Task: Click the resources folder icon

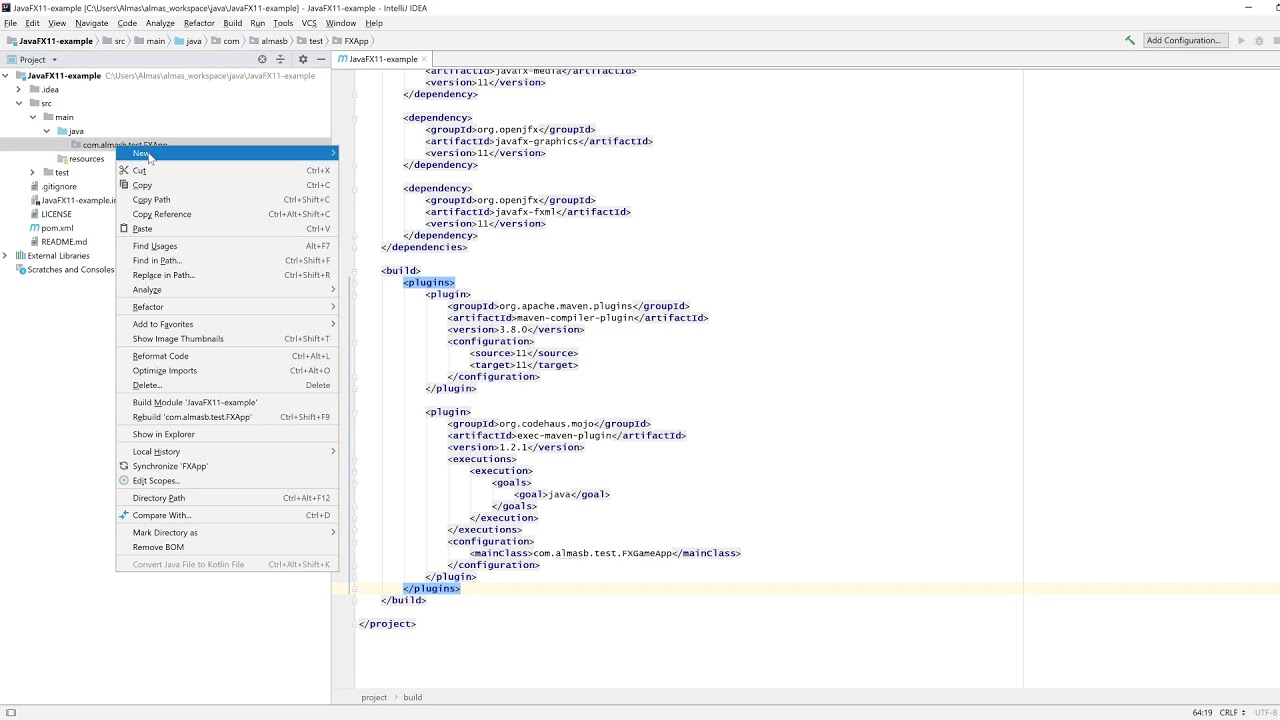Action: click(x=62, y=159)
